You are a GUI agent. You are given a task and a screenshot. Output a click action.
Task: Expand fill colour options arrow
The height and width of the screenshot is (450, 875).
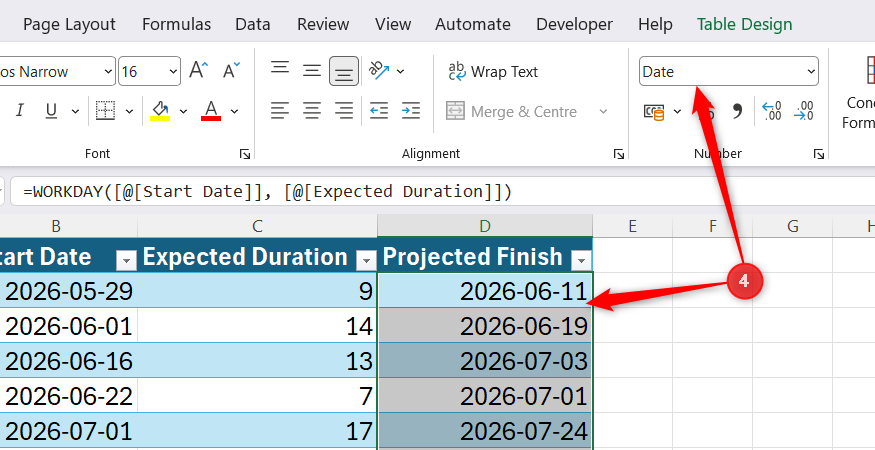point(183,111)
